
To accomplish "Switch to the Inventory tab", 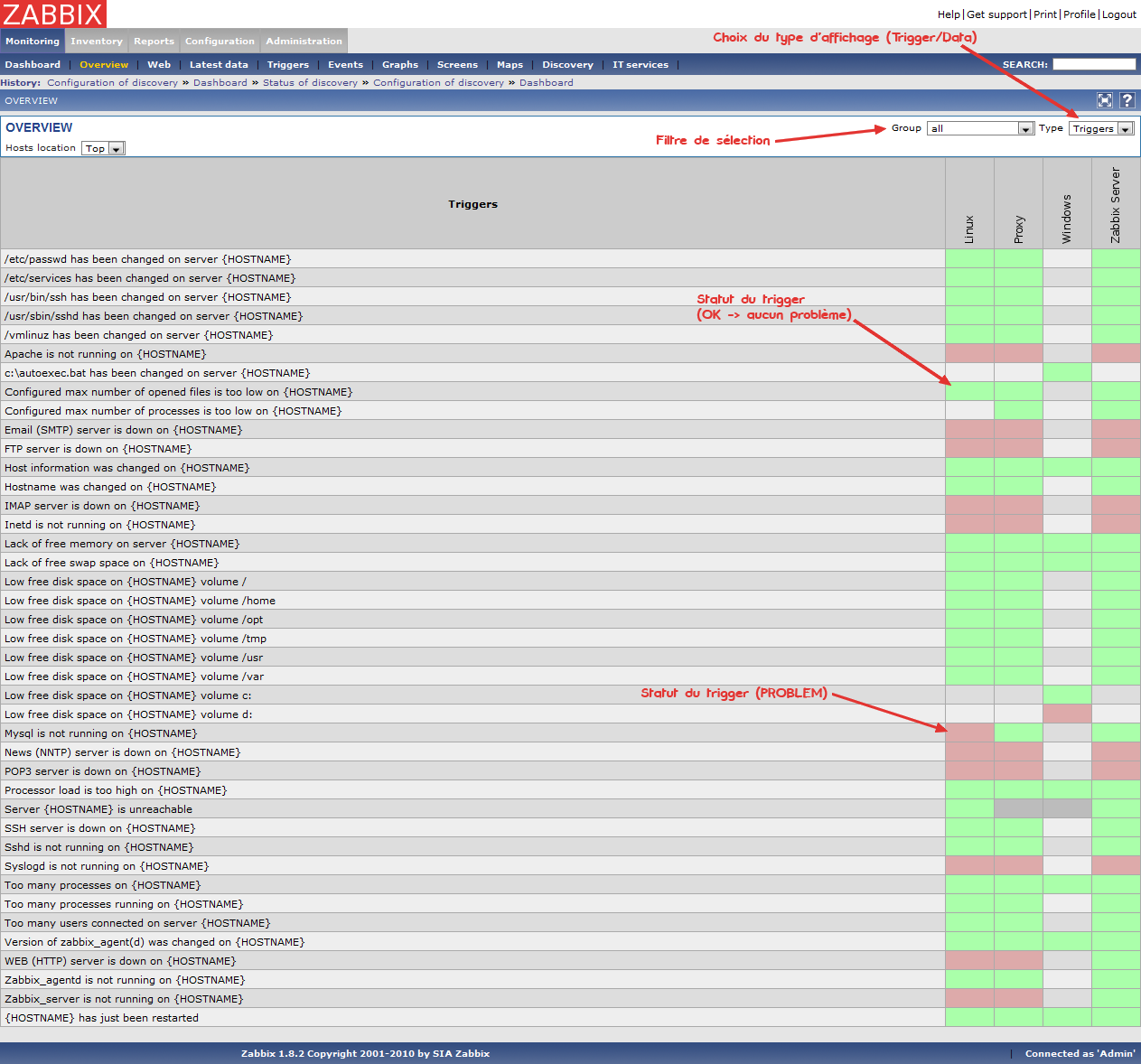I will point(96,42).
